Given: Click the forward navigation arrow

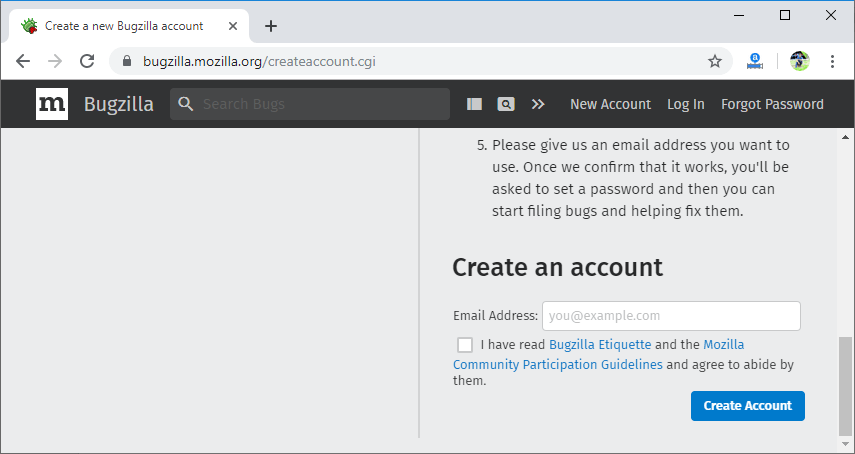Looking at the screenshot, I should click(x=55, y=61).
